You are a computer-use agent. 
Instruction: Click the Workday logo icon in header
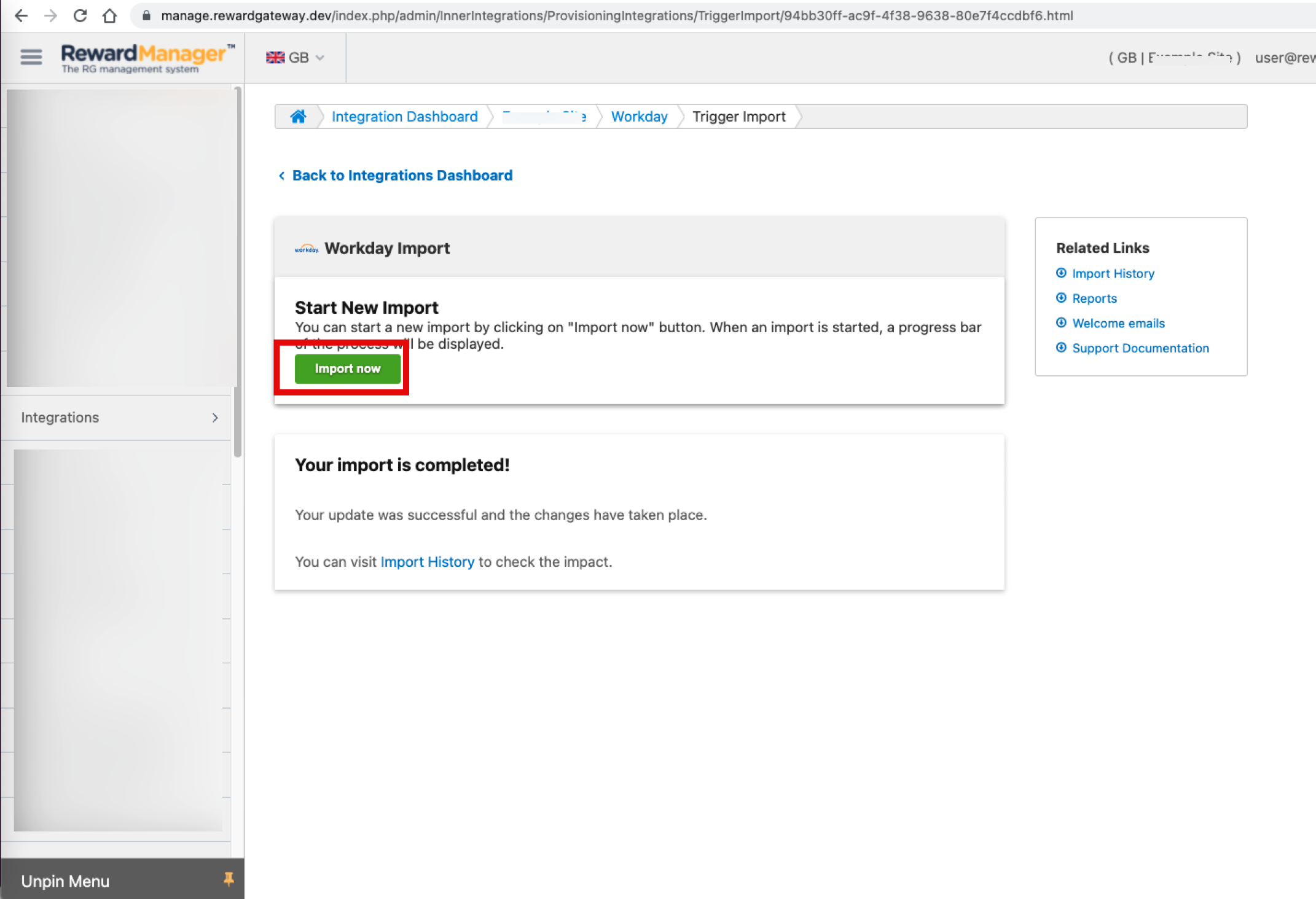(x=306, y=249)
